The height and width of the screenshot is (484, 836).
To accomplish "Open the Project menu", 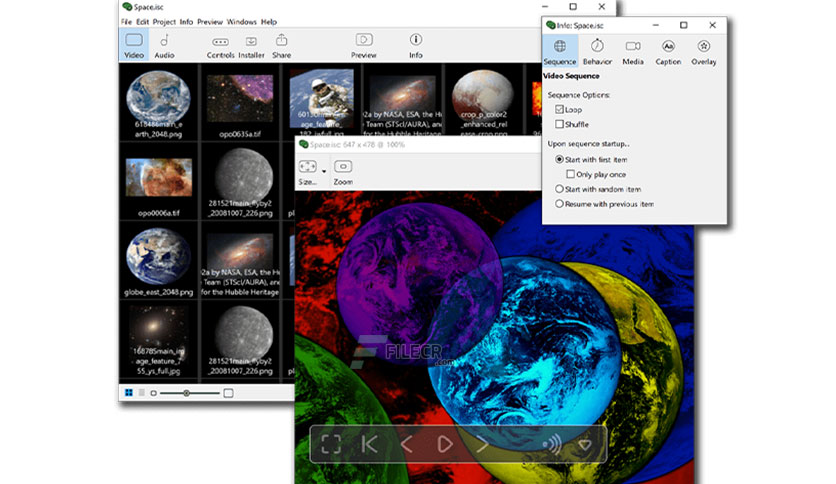I will (x=164, y=22).
